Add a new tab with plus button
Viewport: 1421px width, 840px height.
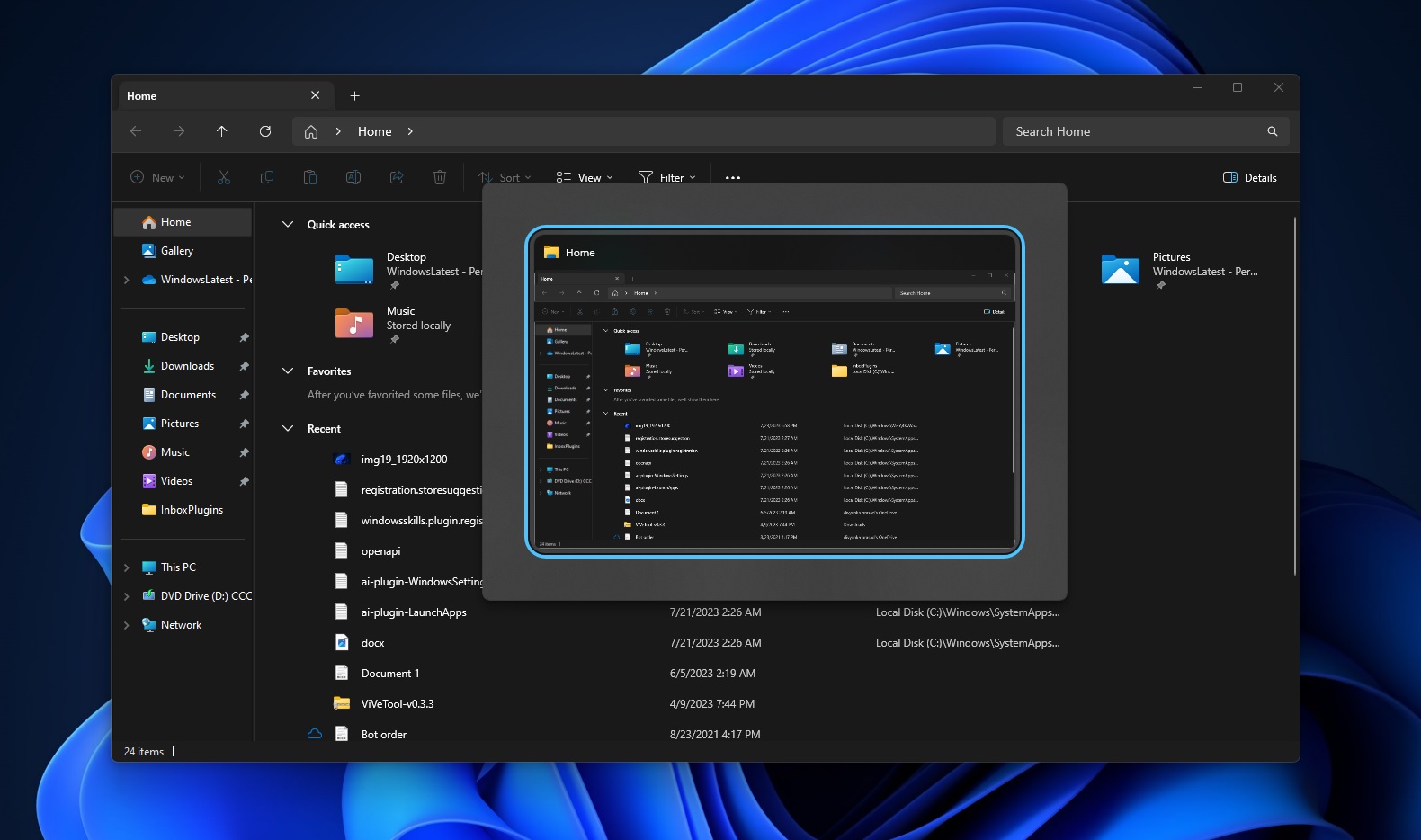click(x=355, y=95)
